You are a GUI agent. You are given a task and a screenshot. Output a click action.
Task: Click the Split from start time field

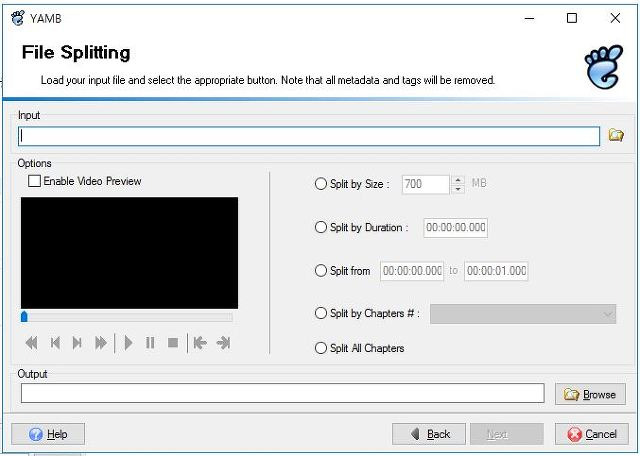[412, 271]
